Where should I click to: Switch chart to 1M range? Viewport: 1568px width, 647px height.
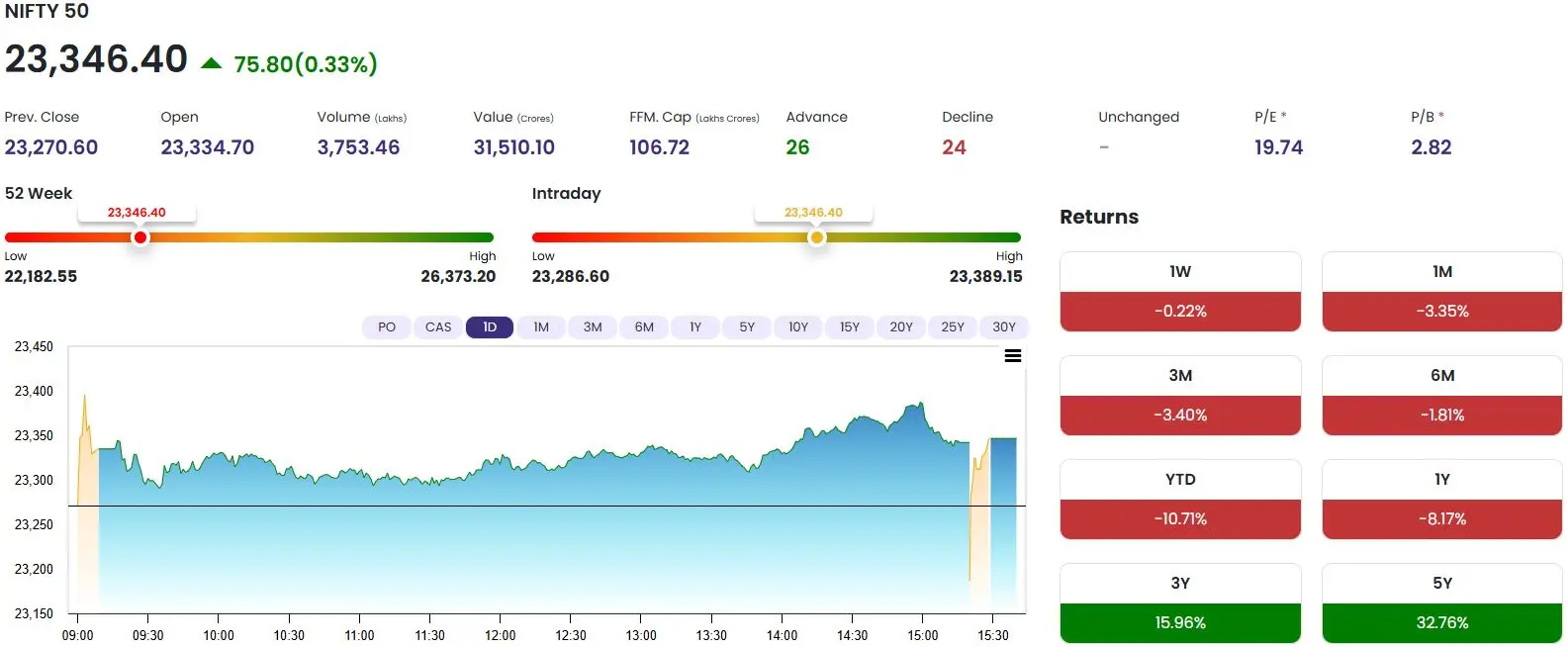(x=541, y=327)
